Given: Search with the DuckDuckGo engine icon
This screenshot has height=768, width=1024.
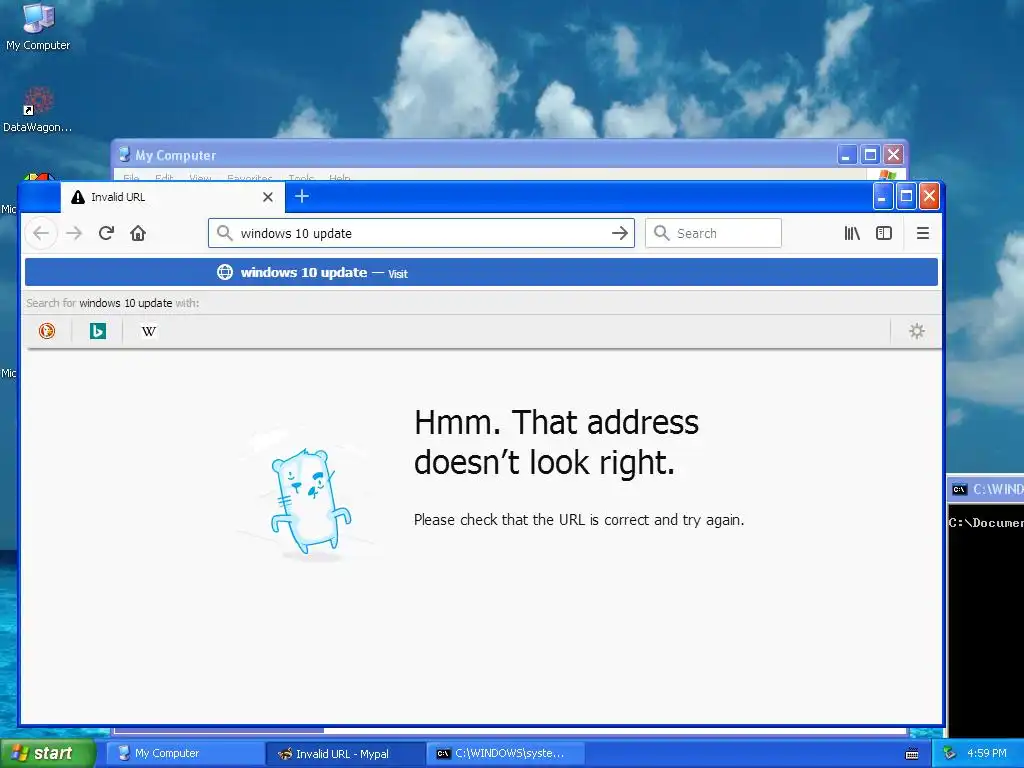Looking at the screenshot, I should point(47,331).
